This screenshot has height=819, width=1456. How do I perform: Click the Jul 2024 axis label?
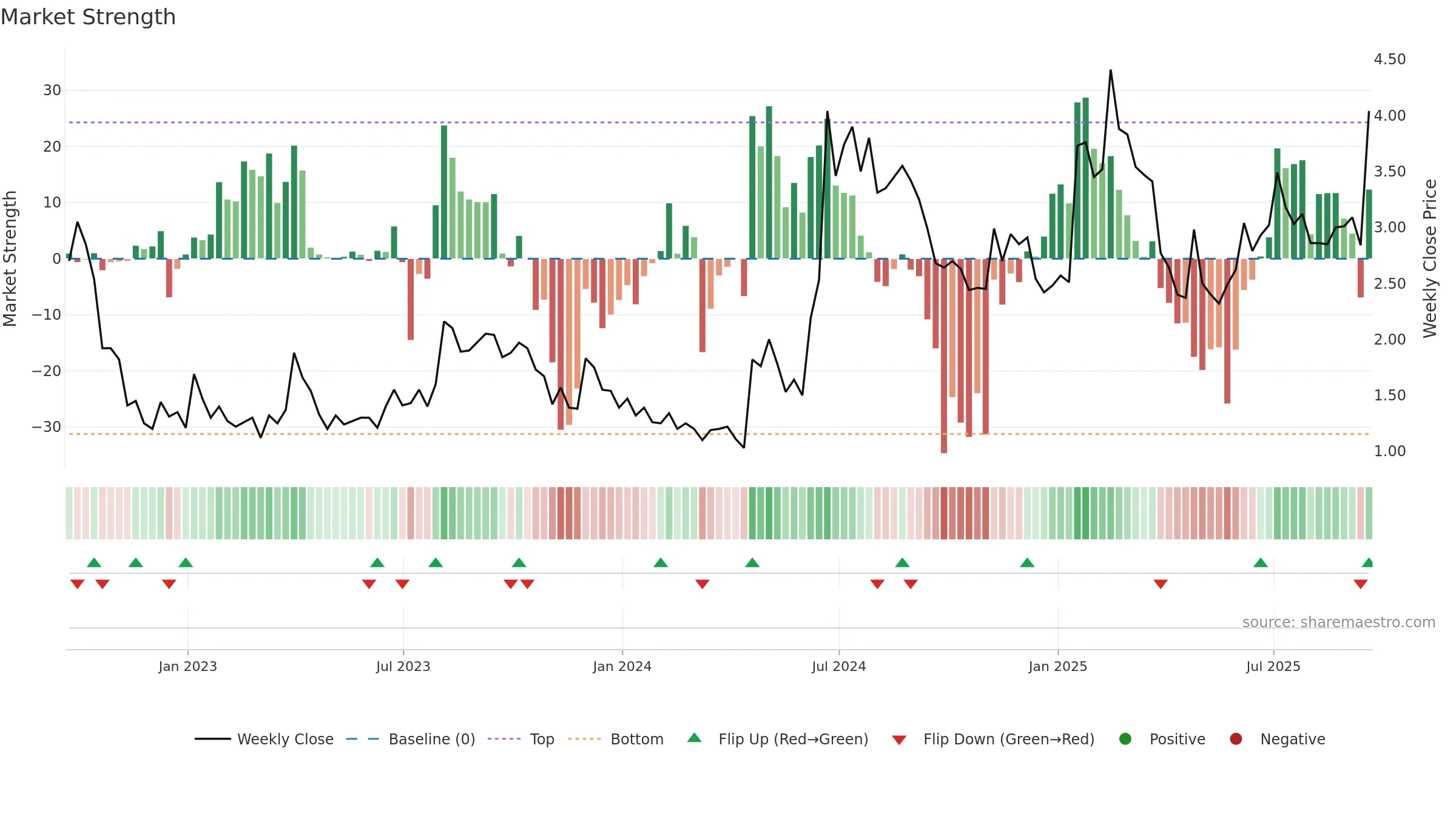[x=838, y=666]
